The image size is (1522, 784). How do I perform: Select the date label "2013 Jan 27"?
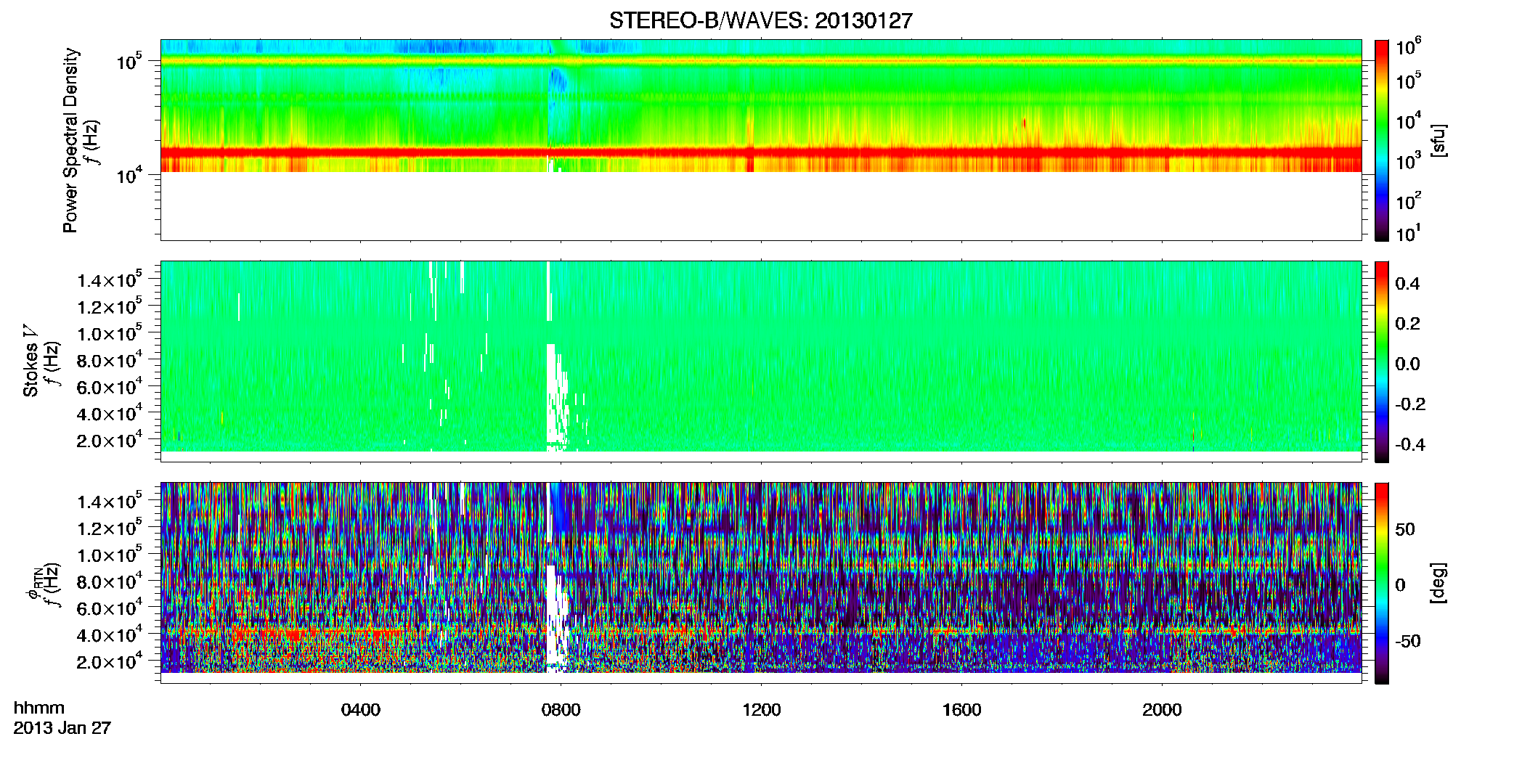(62, 728)
